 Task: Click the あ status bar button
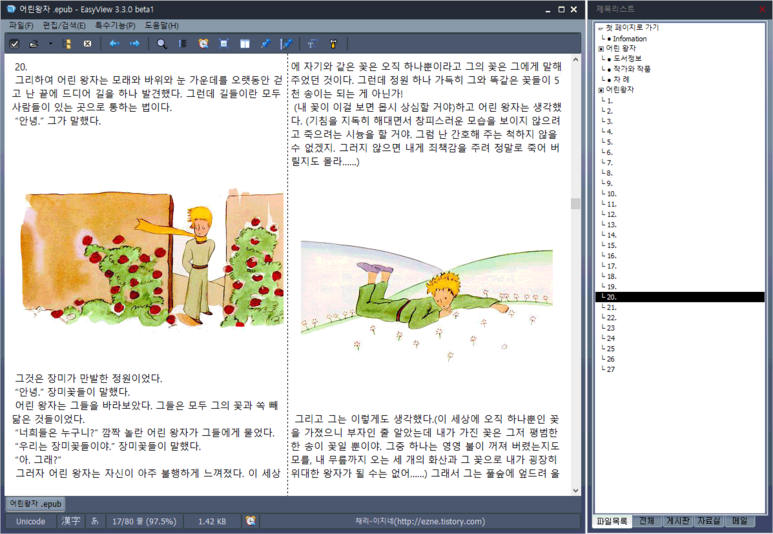pos(95,521)
